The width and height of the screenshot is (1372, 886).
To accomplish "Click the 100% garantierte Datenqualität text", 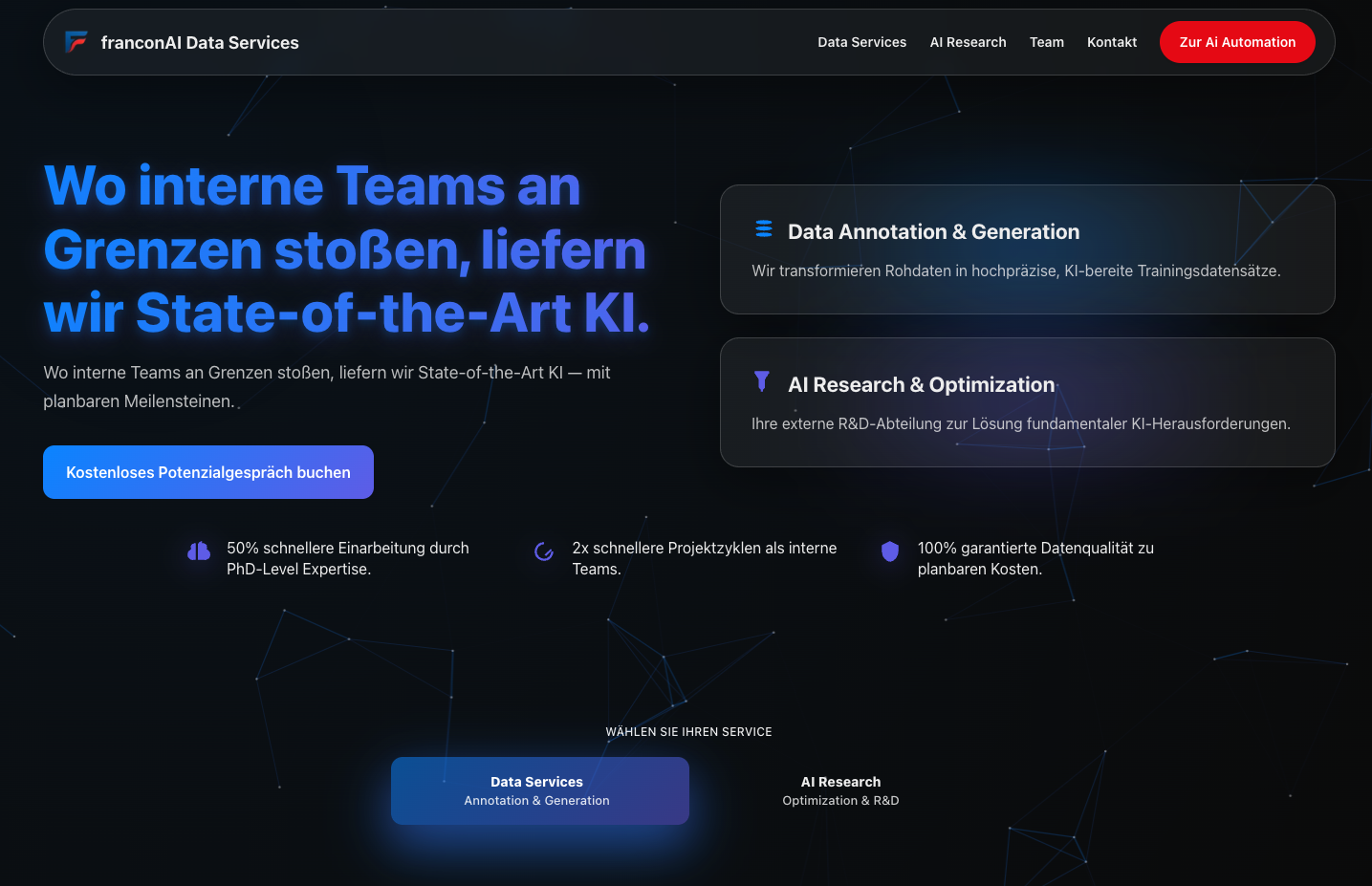I will pos(1035,558).
